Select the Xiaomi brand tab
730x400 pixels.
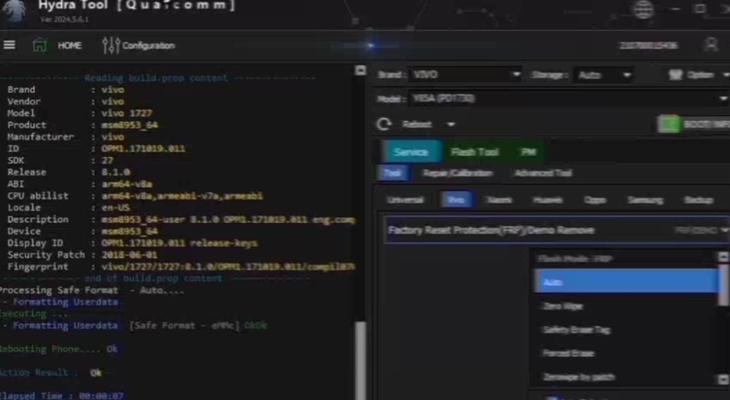coord(499,200)
